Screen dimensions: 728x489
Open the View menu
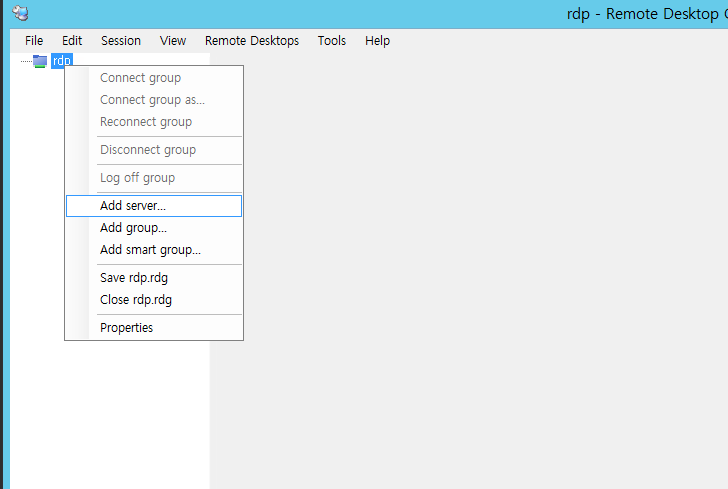[x=173, y=41]
